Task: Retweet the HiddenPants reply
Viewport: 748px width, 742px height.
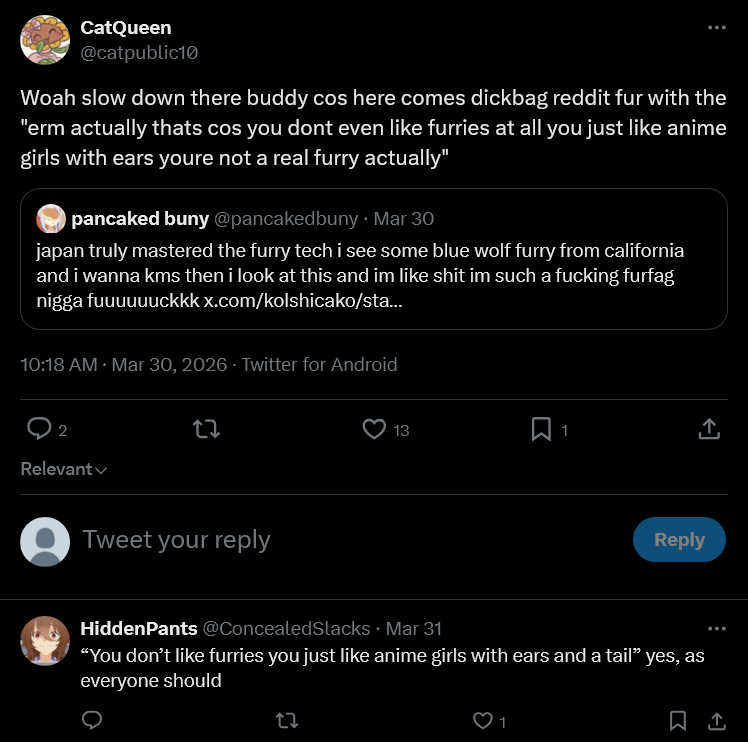Action: click(x=286, y=720)
